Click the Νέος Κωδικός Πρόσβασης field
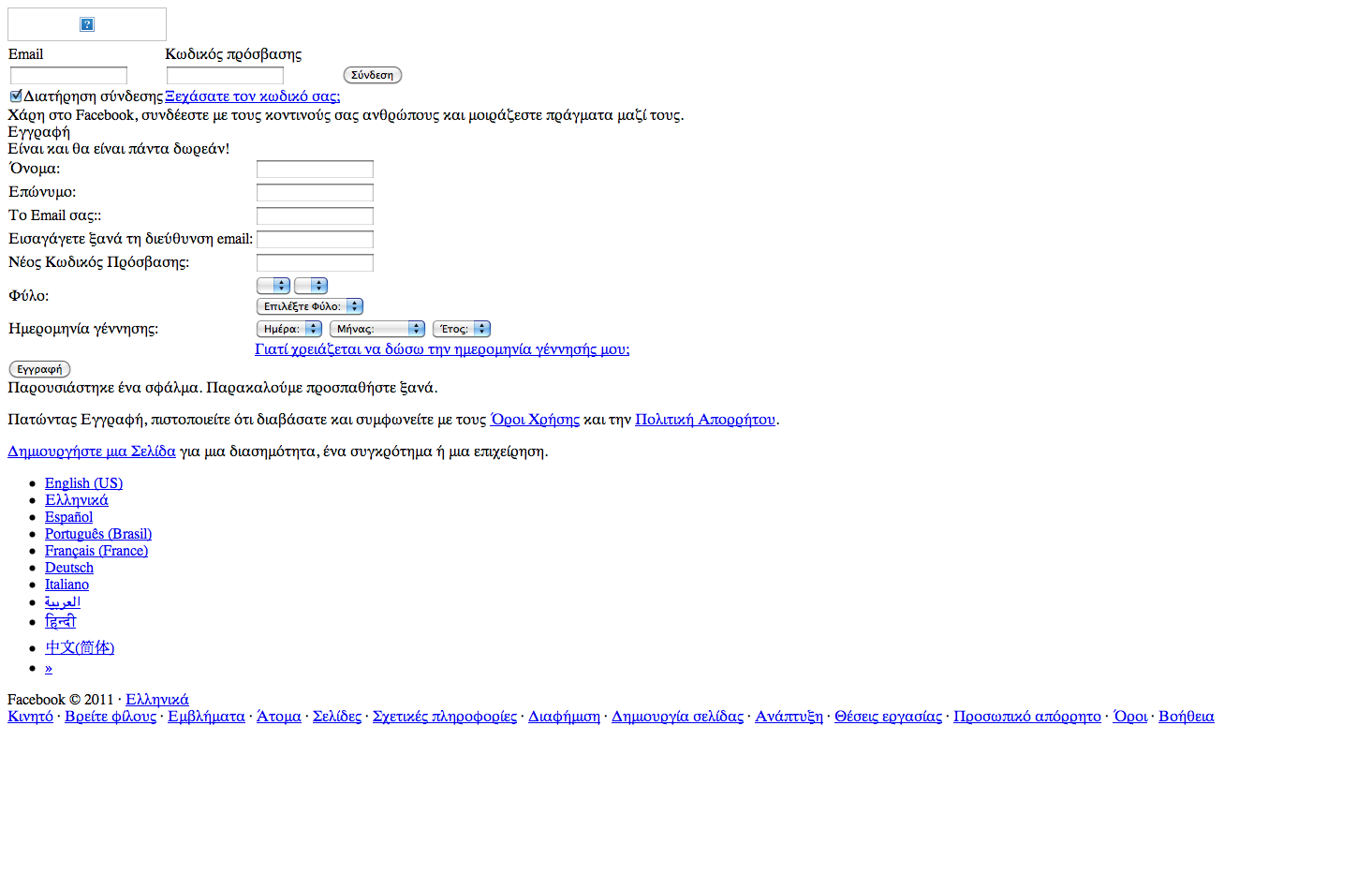Image resolution: width=1372 pixels, height=874 pixels. coord(315,262)
